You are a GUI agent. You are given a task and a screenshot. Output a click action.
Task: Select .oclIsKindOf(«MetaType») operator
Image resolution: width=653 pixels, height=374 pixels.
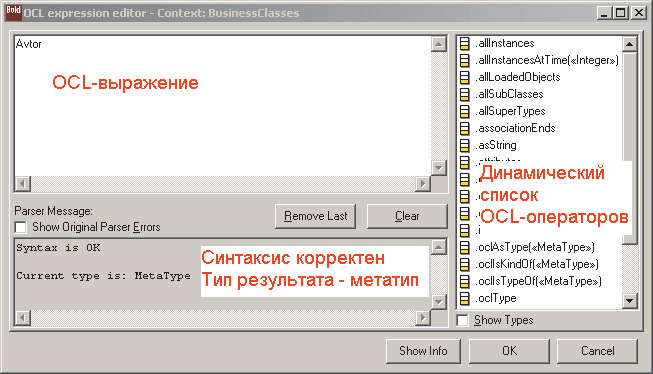tap(537, 264)
